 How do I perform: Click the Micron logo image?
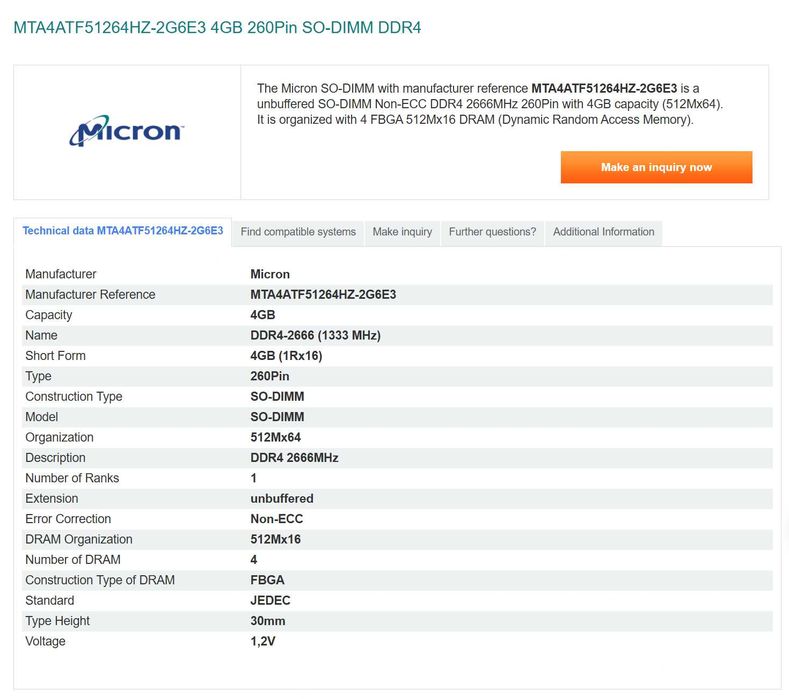127,131
